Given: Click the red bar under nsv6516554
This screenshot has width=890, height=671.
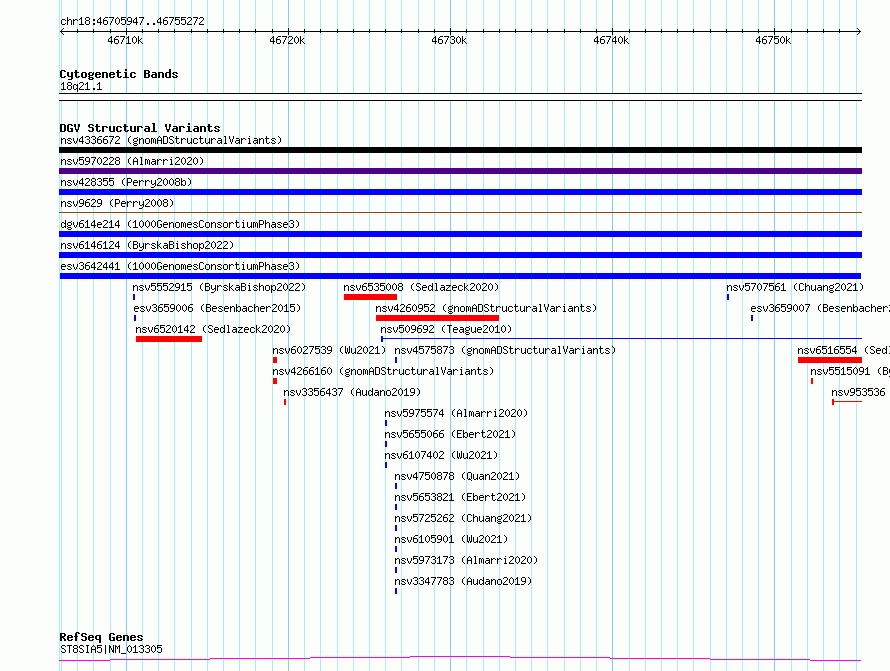Looking at the screenshot, I should tap(830, 360).
